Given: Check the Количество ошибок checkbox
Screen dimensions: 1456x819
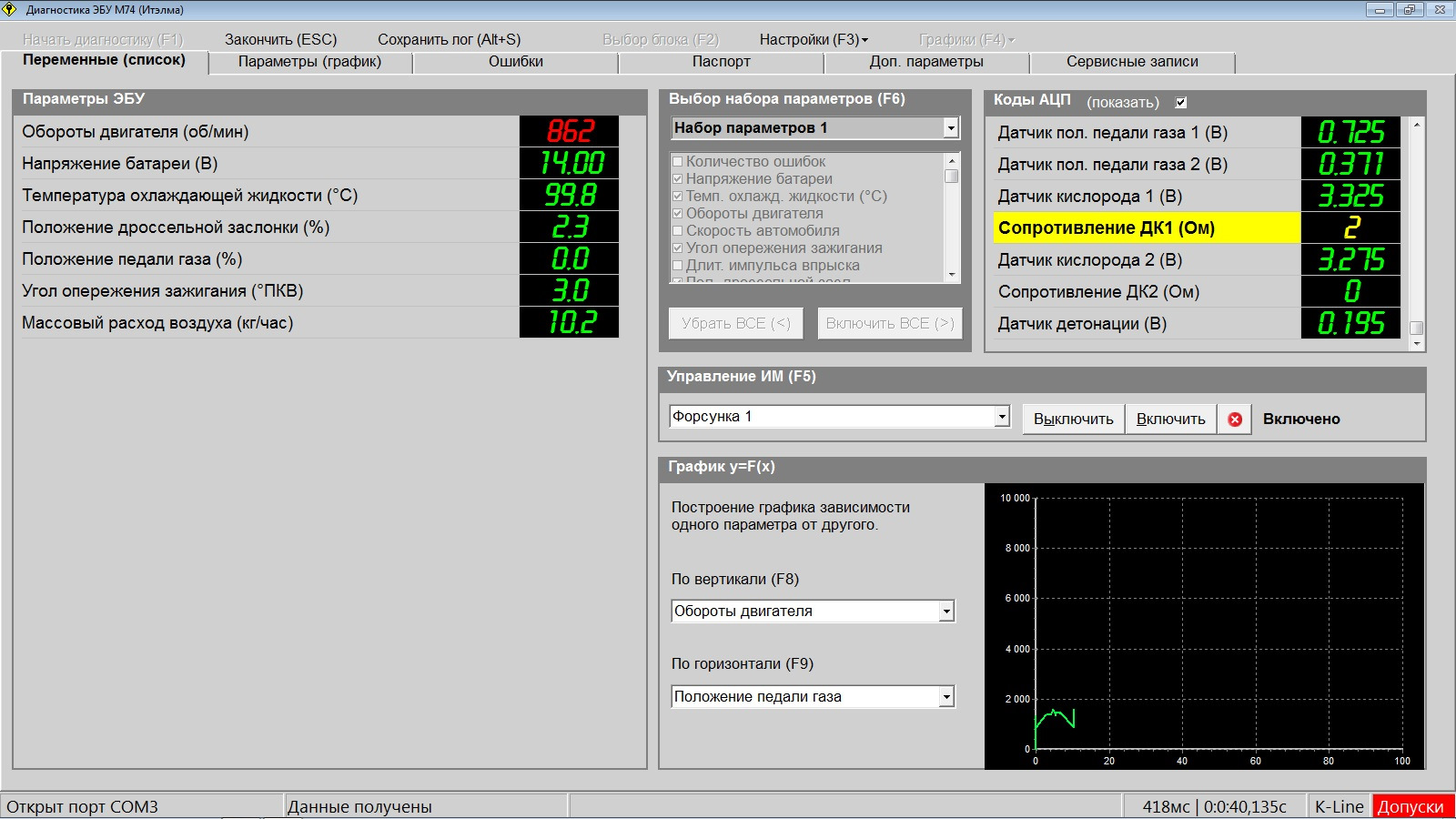Looking at the screenshot, I should [x=677, y=162].
